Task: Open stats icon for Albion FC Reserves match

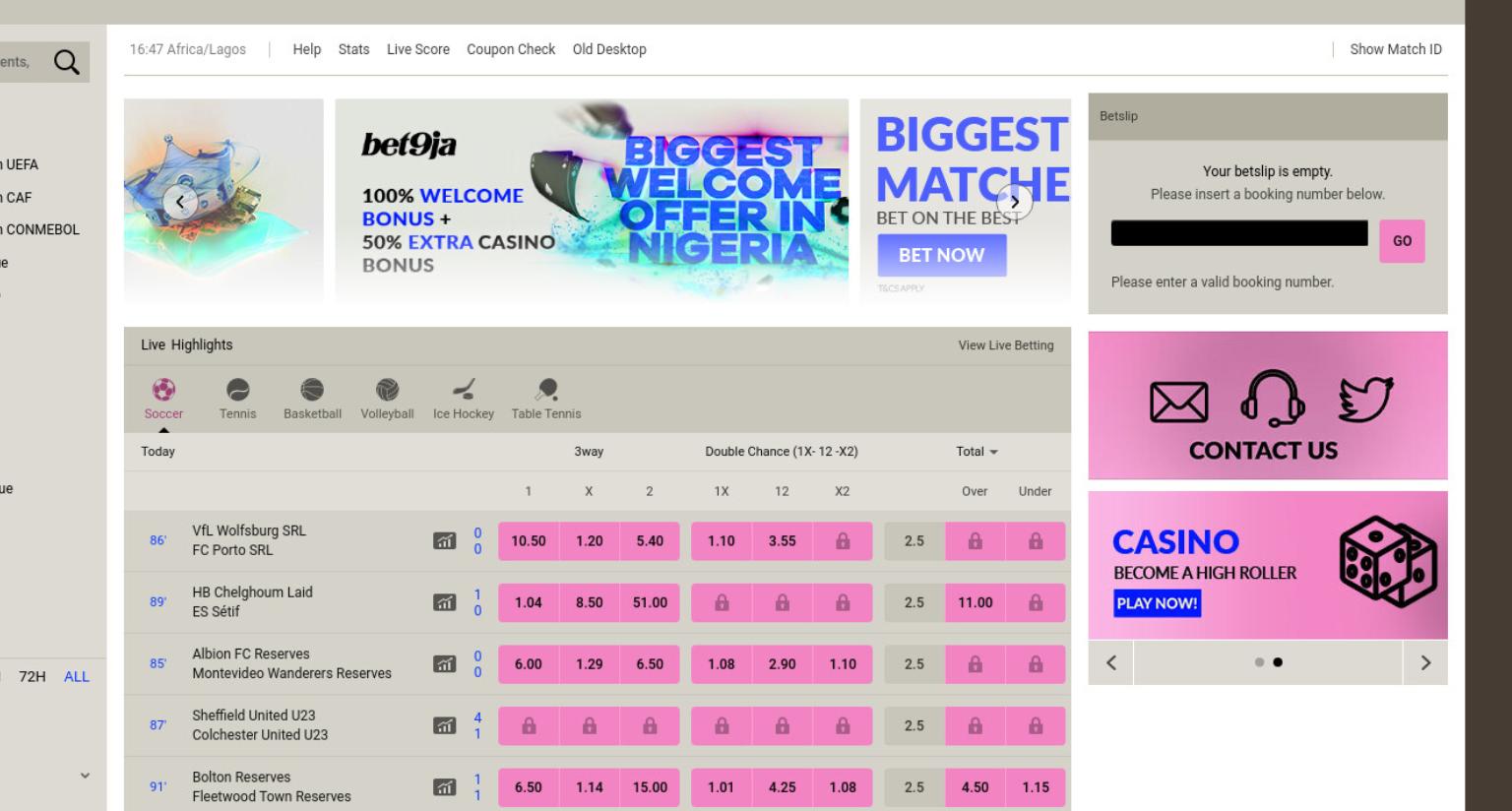Action: coord(445,664)
